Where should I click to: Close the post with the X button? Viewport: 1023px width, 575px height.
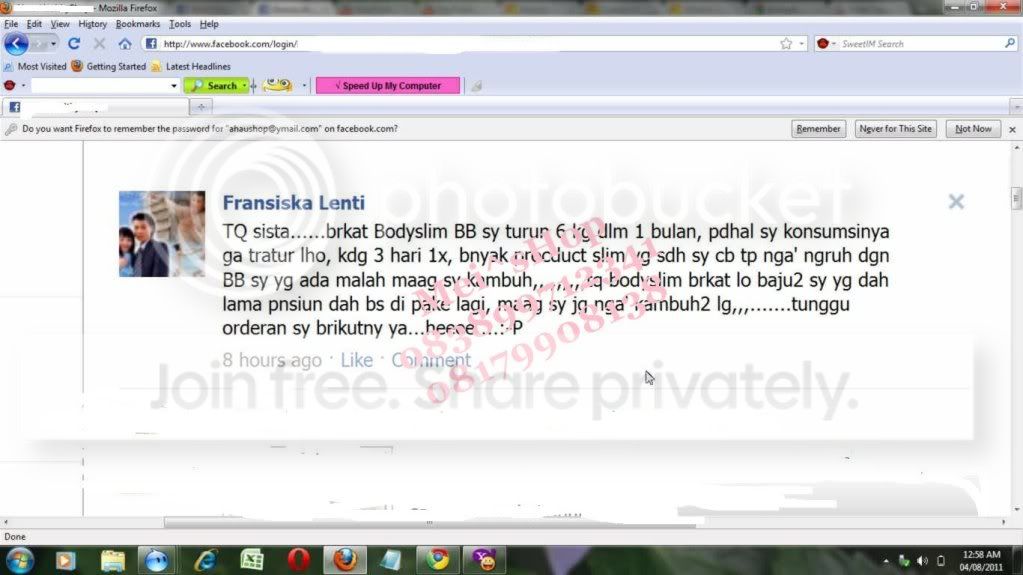point(956,202)
